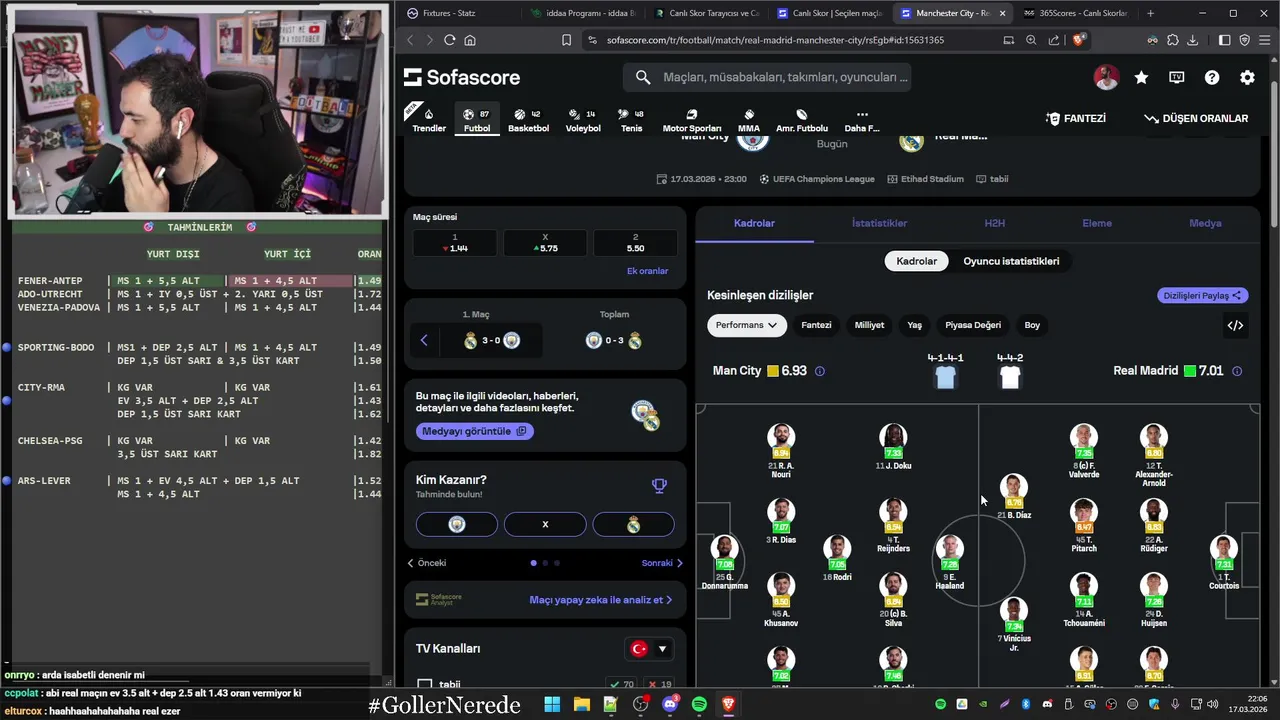Click Medyayı görüntüle button

[474, 431]
